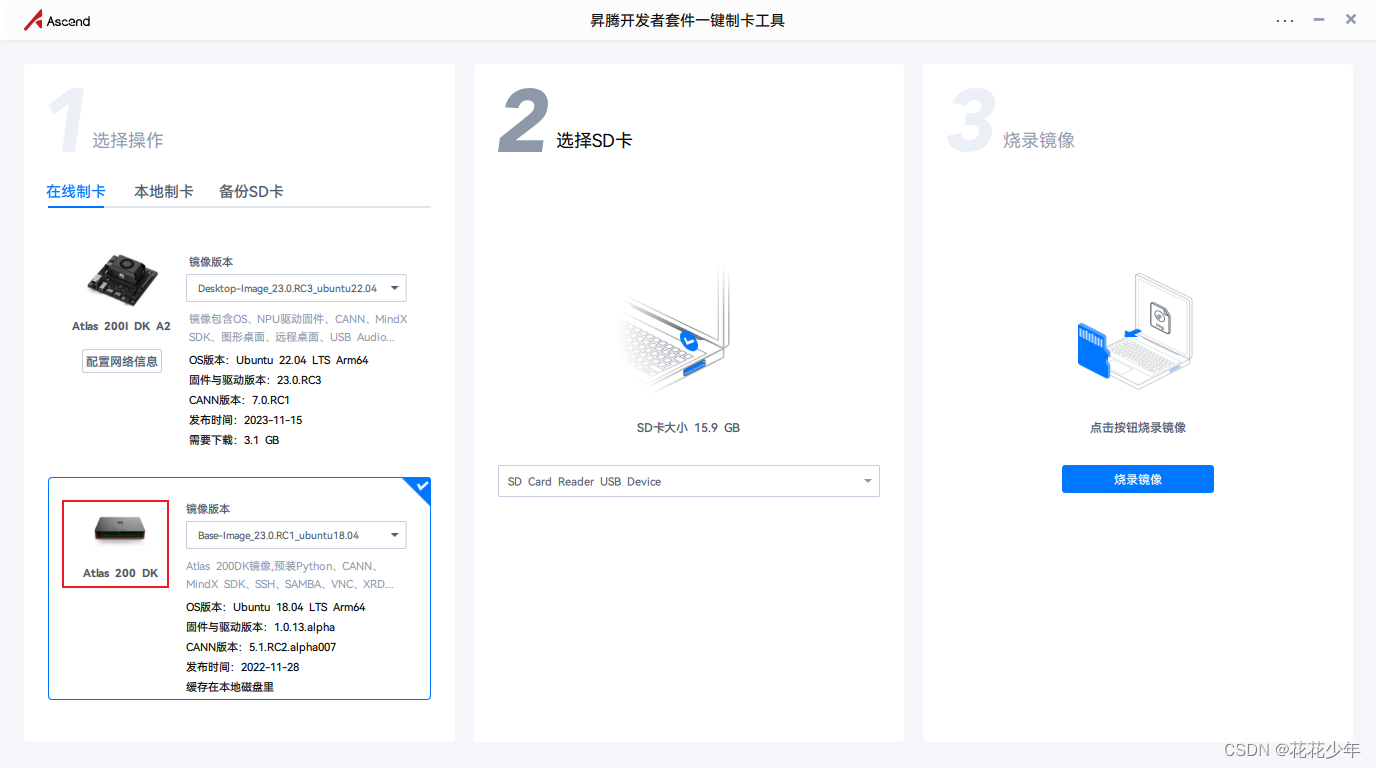This screenshot has height=768, width=1376.
Task: Click the Atlas 200I DK A2 image description text
Action: (298, 328)
